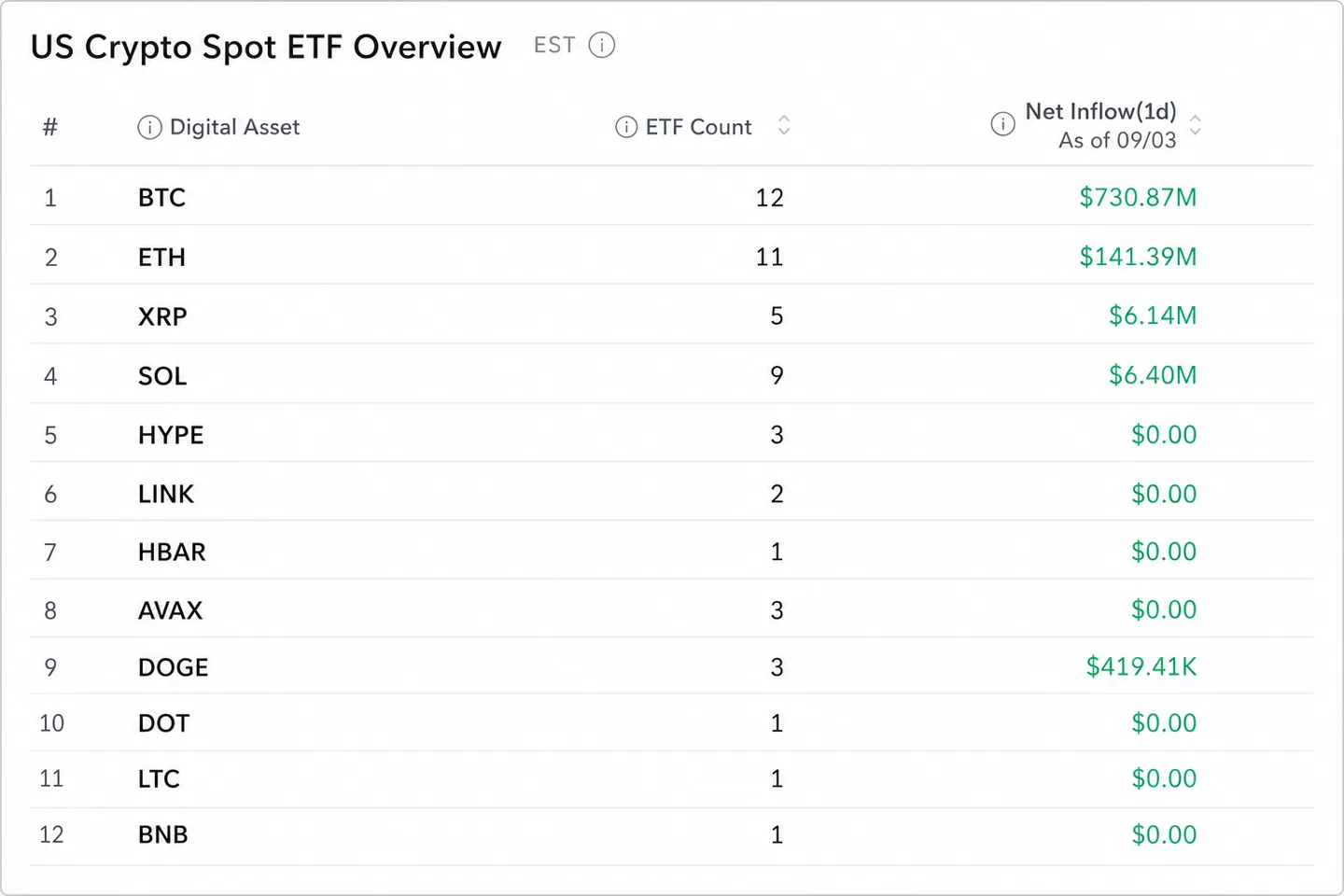Select the XRP asset name
Image resolution: width=1344 pixels, height=896 pixels.
[x=162, y=316]
